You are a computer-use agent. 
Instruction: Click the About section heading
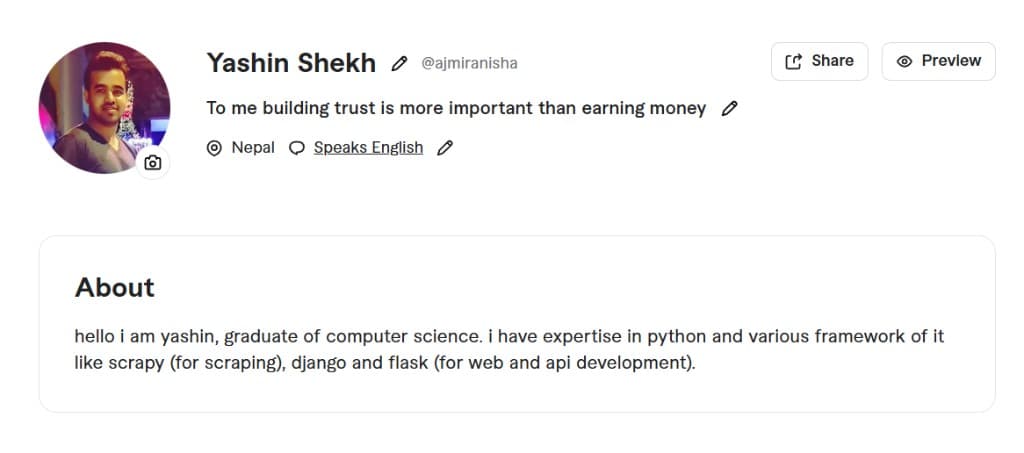click(115, 287)
